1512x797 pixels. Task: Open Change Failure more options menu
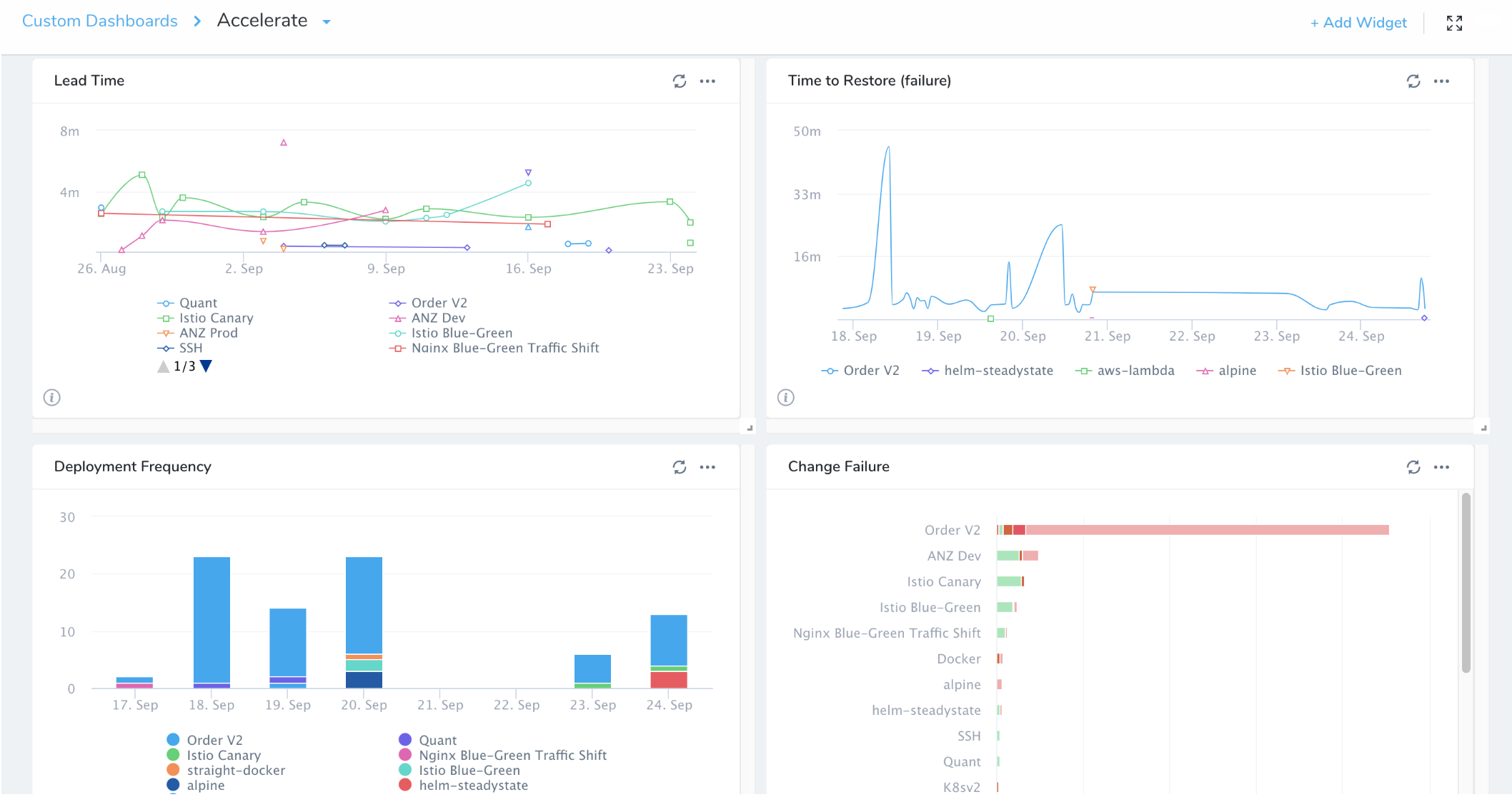tap(1441, 467)
